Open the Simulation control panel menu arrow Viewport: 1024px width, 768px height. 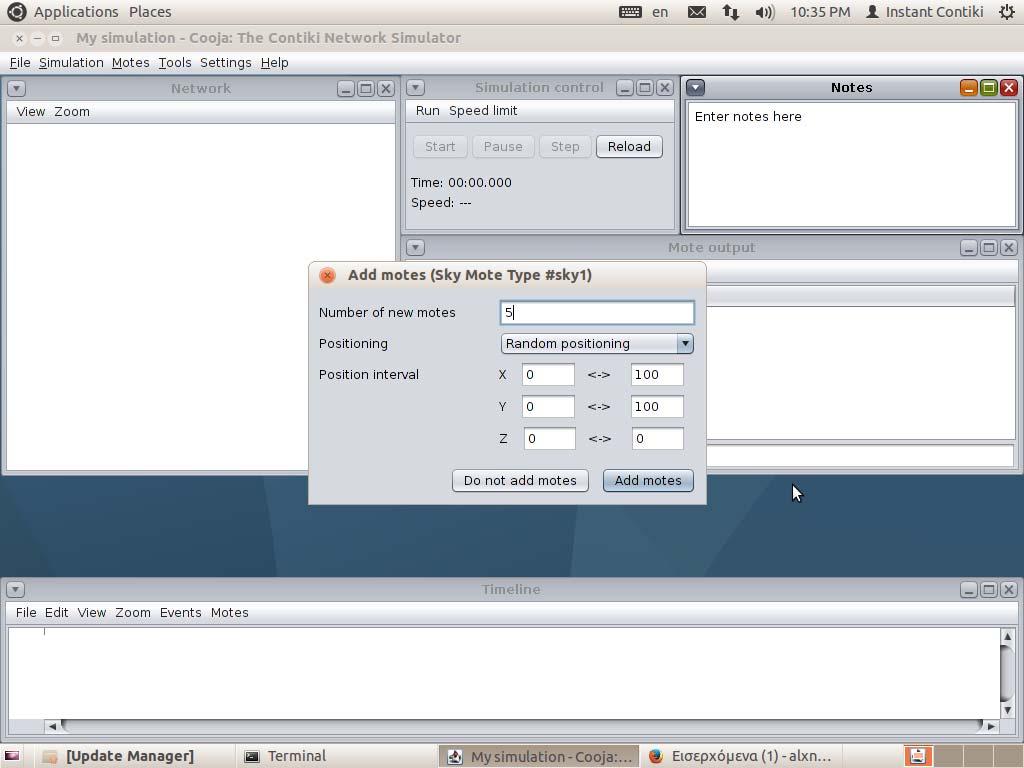point(415,88)
